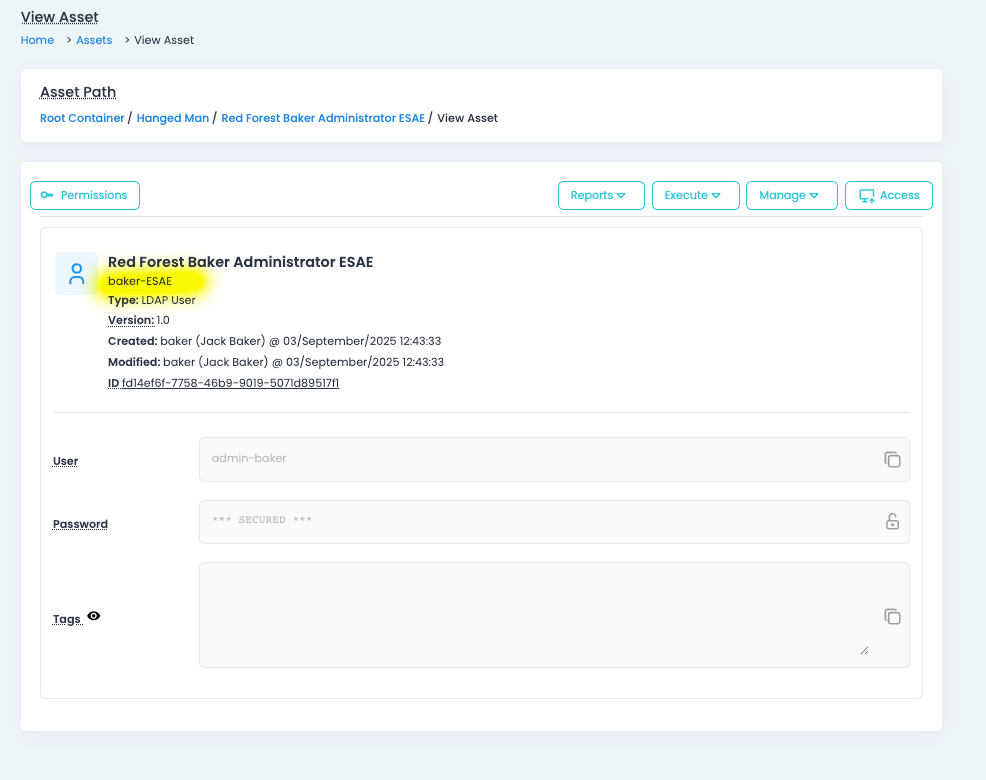Copy the User field value

click(892, 460)
